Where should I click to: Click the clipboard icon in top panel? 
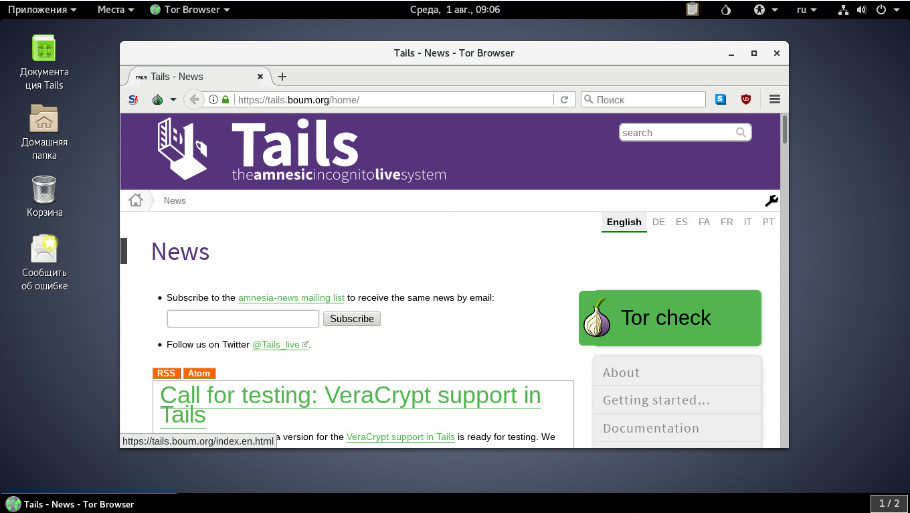pyautogui.click(x=692, y=9)
